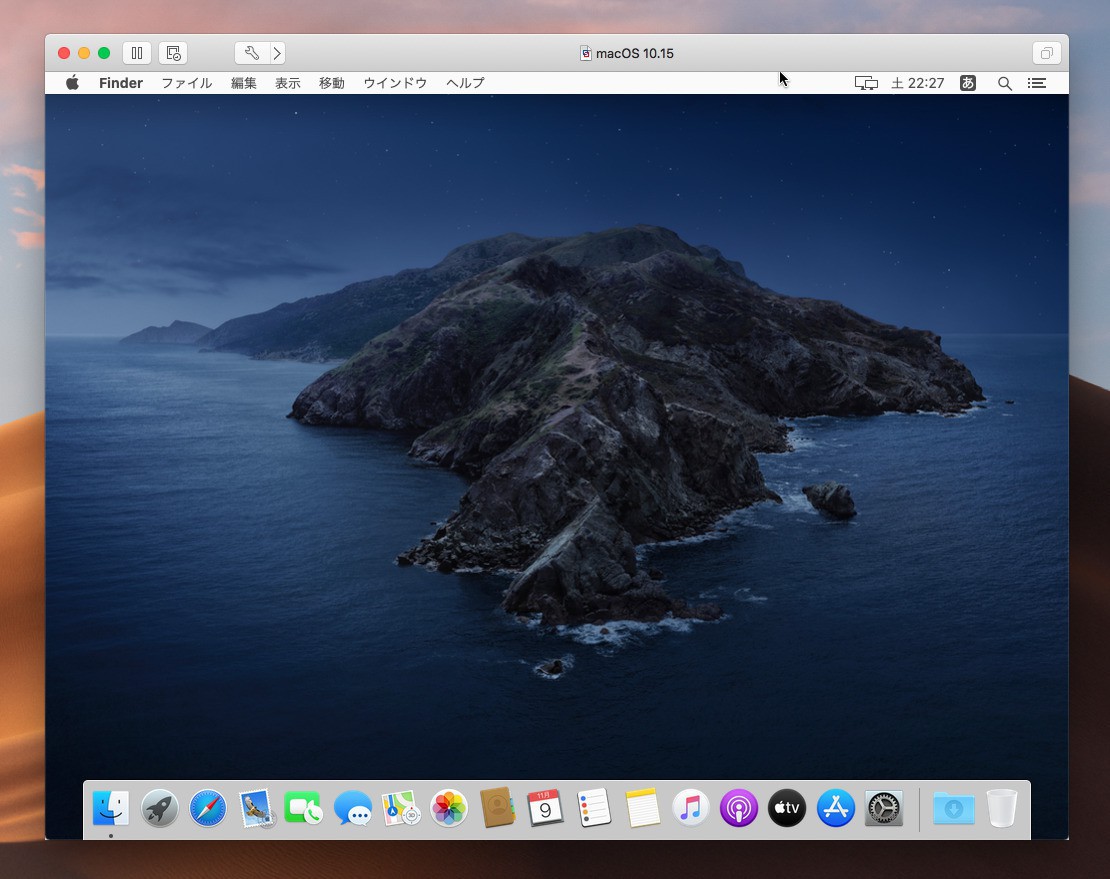The height and width of the screenshot is (879, 1110).
Task: Launch Podcasts from the Dock
Action: (x=738, y=808)
